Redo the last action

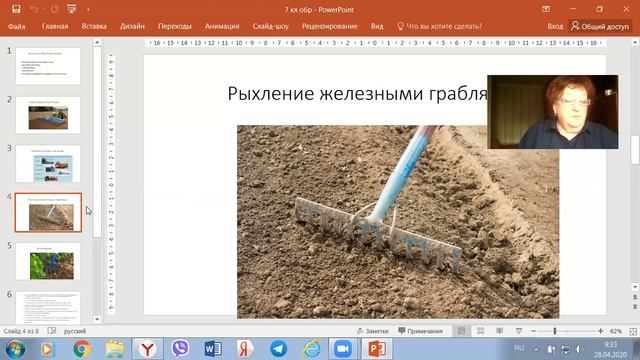[54, 9]
